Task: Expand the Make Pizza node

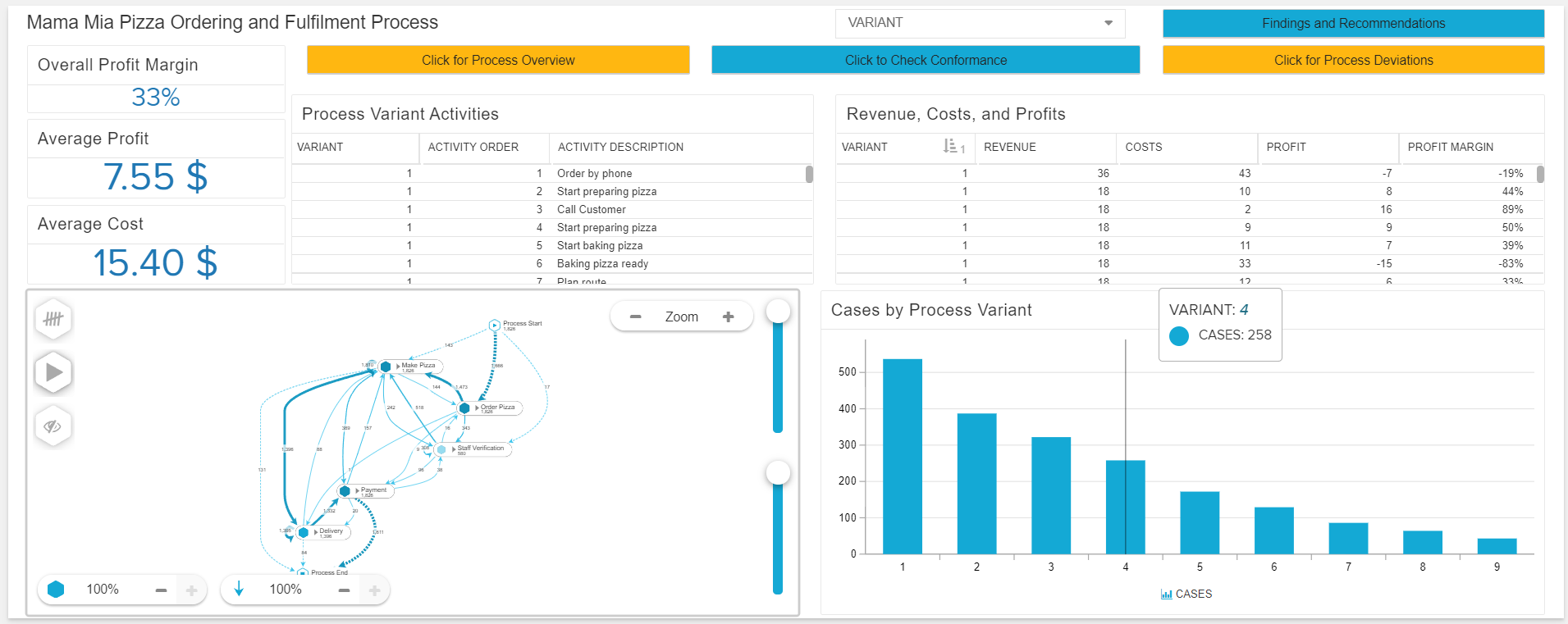Action: [399, 366]
